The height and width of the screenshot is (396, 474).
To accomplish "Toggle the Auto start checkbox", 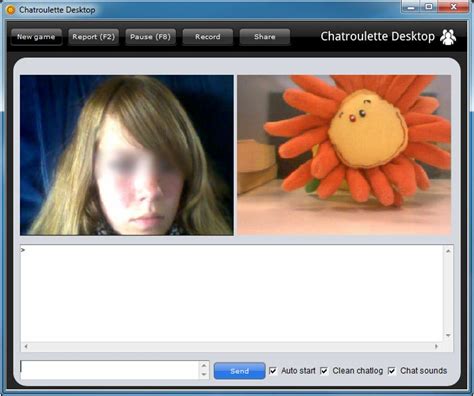I will pyautogui.click(x=273, y=371).
